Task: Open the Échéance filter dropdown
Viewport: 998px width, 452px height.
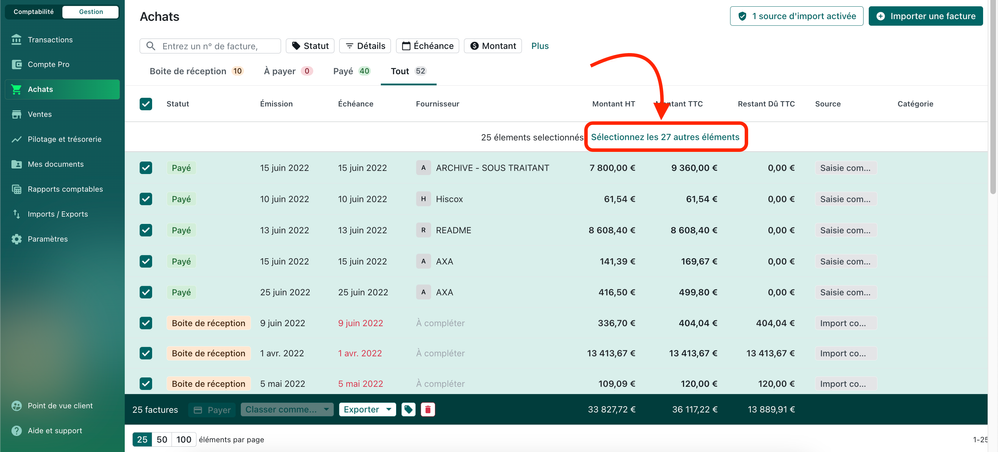Action: click(x=427, y=46)
